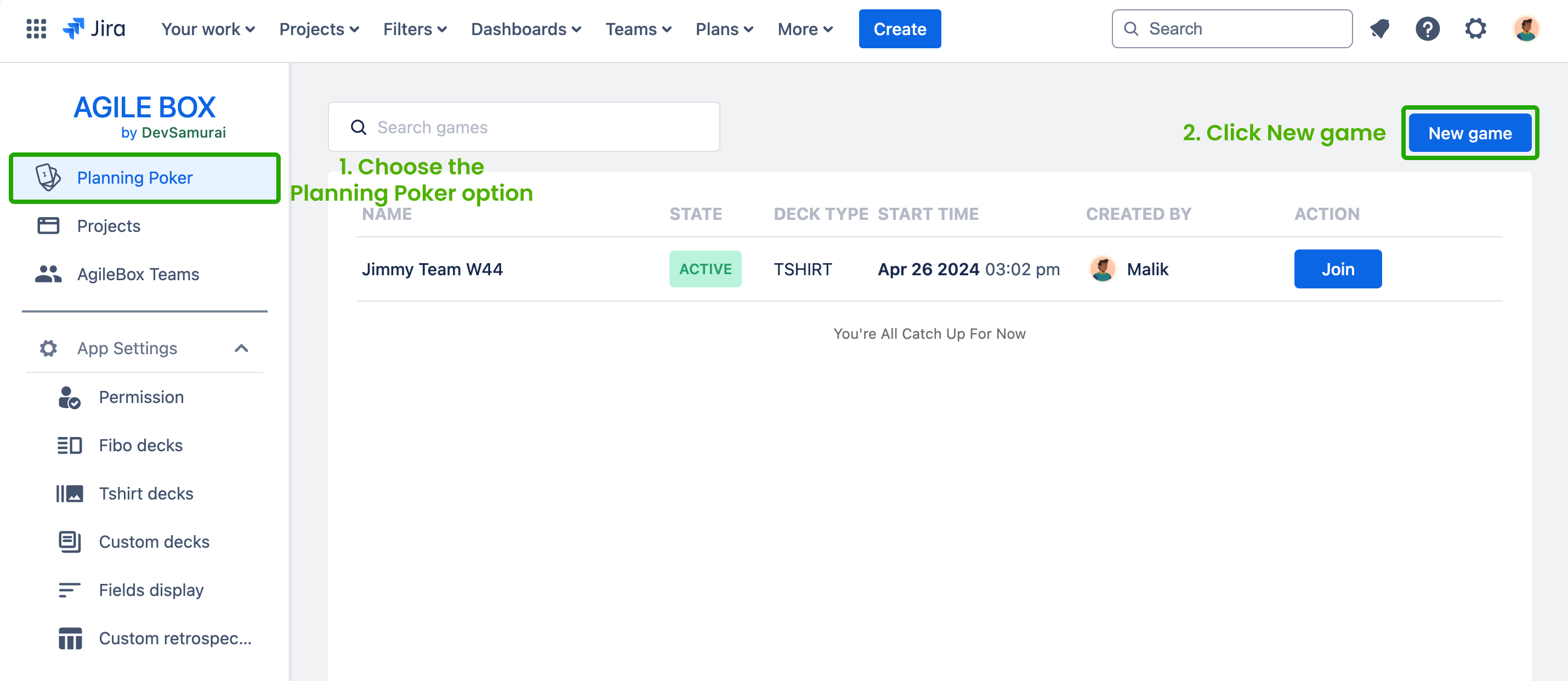Click the NAME column header
Image resolution: width=1568 pixels, height=681 pixels.
(x=387, y=214)
